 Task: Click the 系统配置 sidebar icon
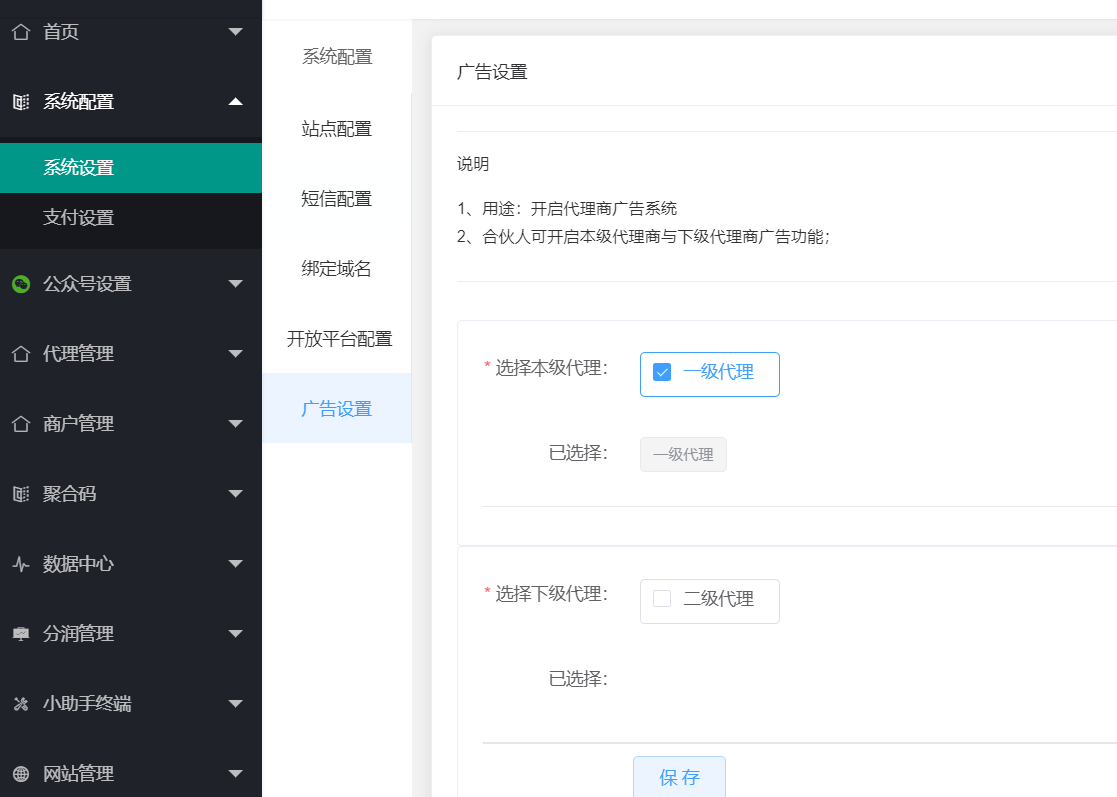tap(21, 102)
